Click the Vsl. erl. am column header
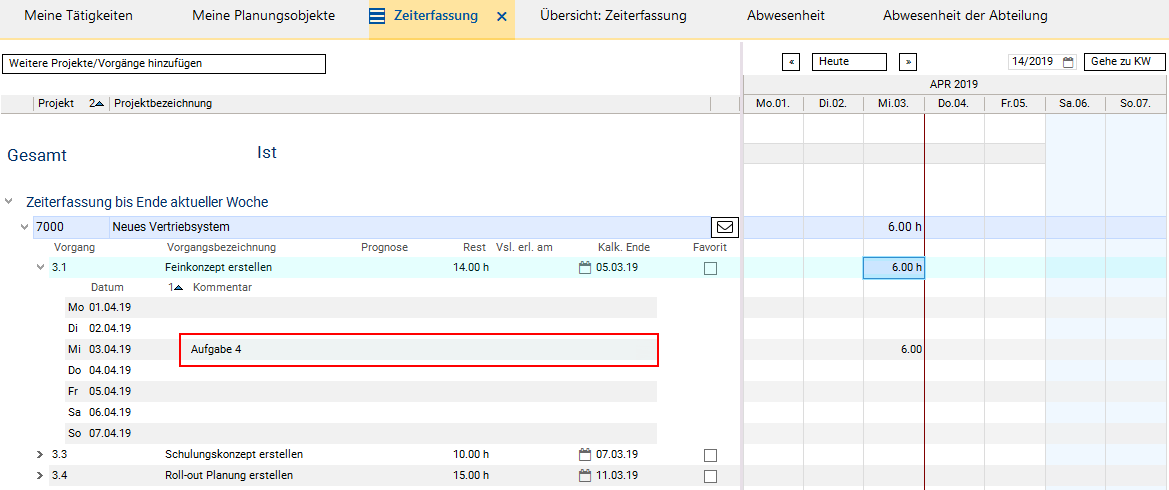This screenshot has height=490, width=1169. point(524,247)
